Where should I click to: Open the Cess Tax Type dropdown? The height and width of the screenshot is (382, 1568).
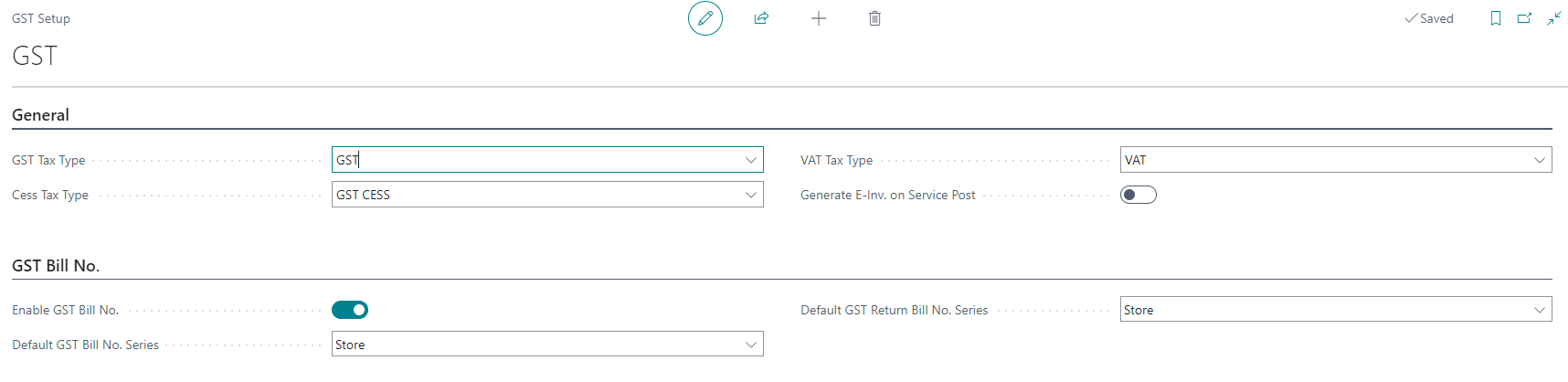click(751, 195)
